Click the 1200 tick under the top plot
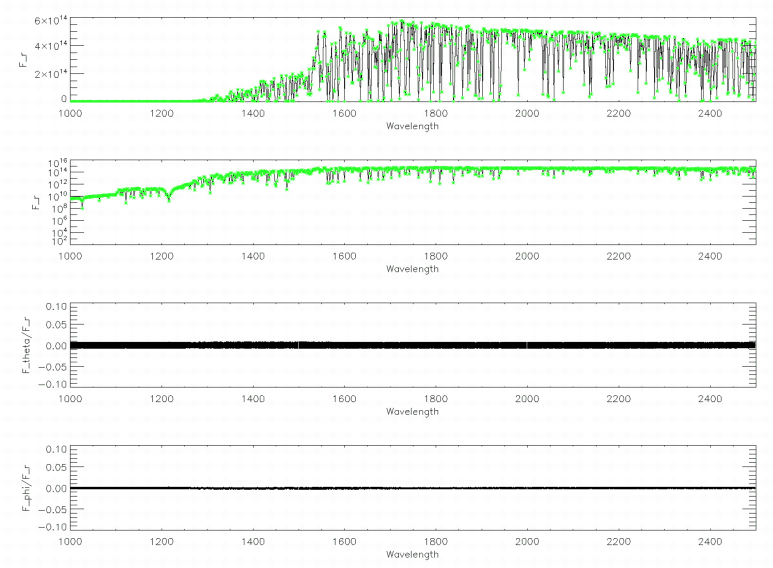 click(162, 113)
